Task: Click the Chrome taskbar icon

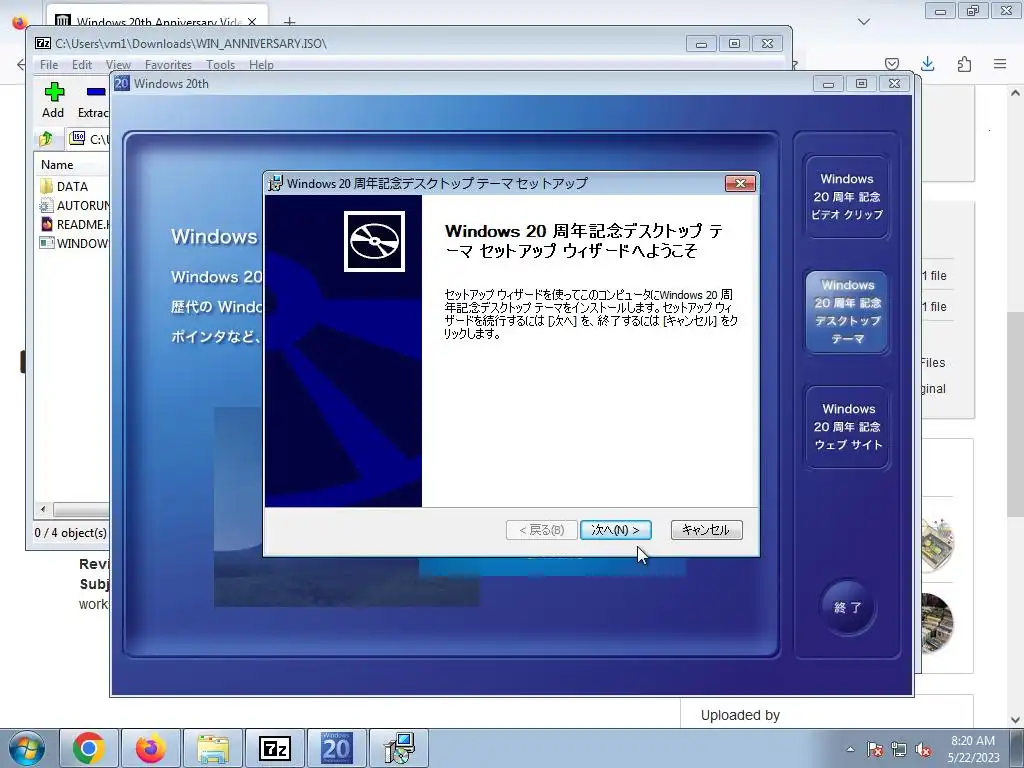Action: (89, 748)
